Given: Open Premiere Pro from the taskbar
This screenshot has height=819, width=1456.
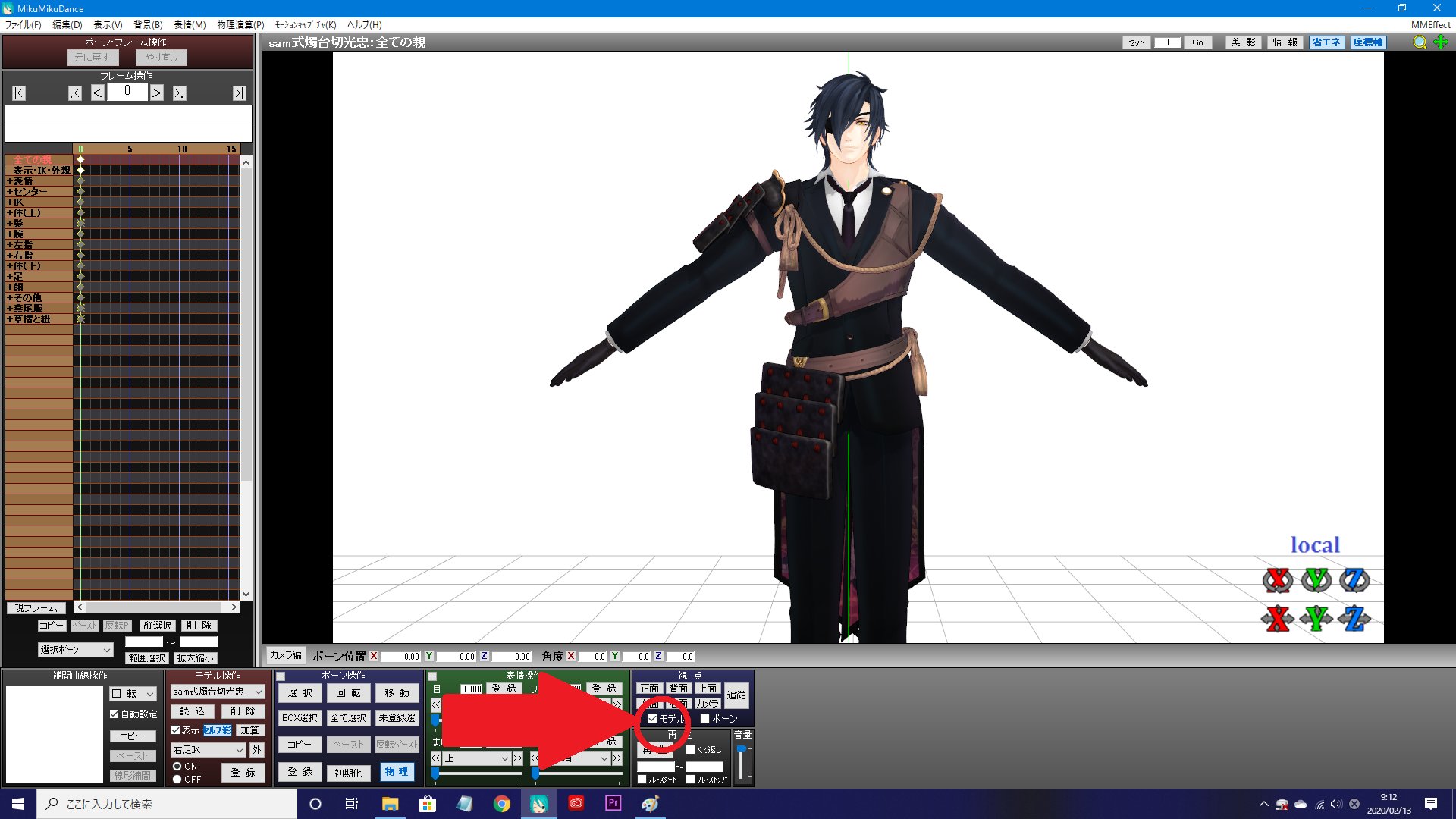Looking at the screenshot, I should coord(613,803).
